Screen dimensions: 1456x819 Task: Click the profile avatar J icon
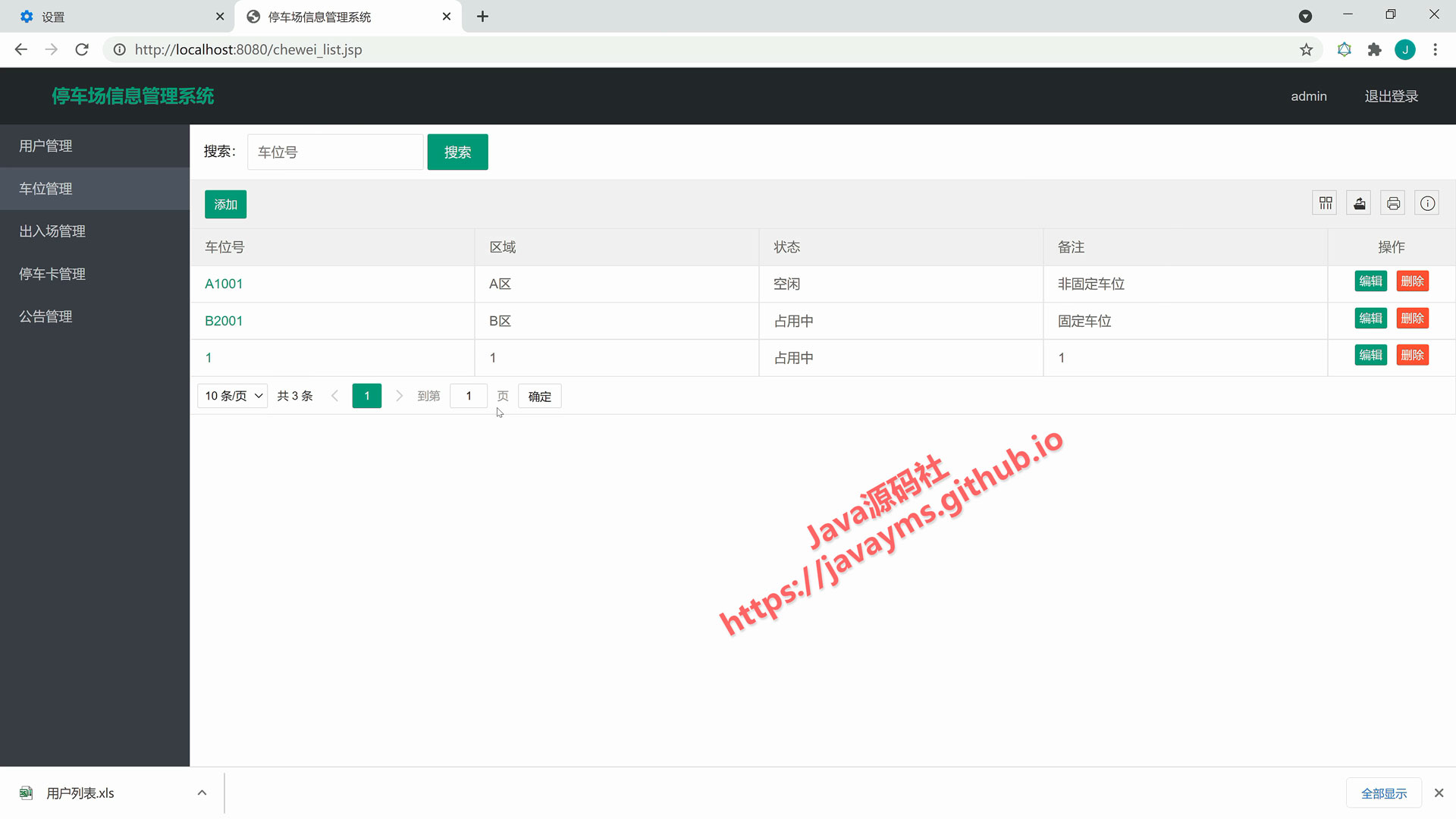[x=1405, y=50]
